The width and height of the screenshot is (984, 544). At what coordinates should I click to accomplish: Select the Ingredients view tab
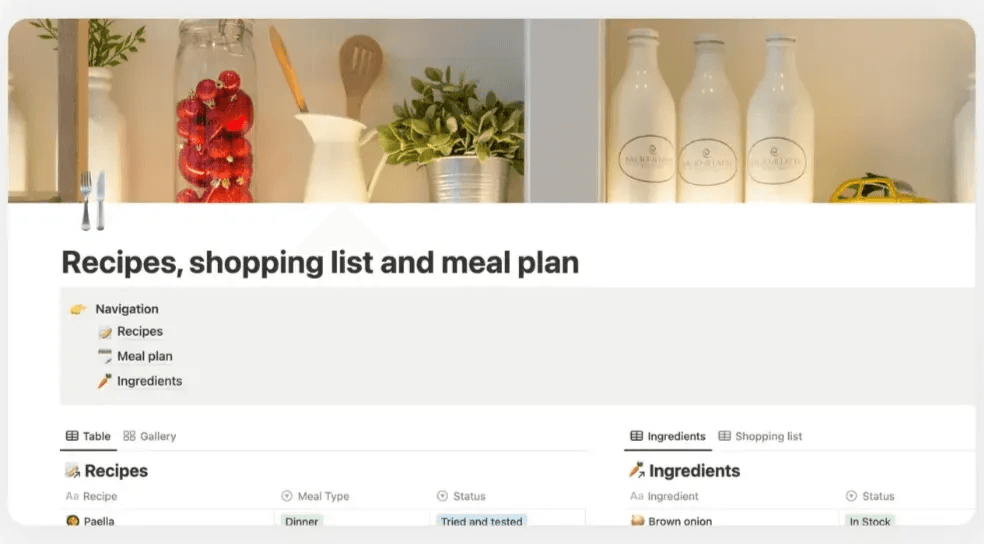668,436
